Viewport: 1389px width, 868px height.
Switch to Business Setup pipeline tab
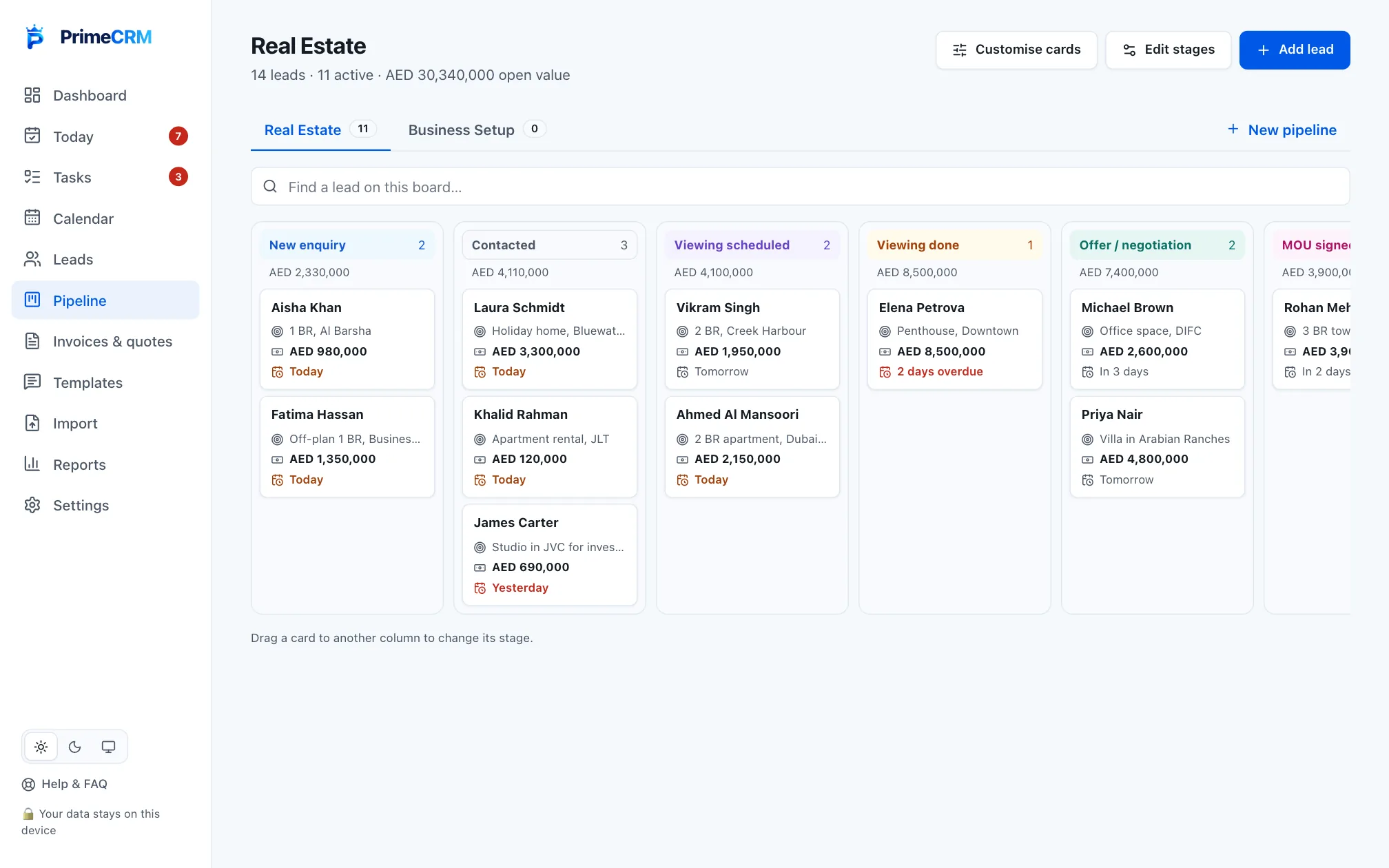click(x=477, y=130)
